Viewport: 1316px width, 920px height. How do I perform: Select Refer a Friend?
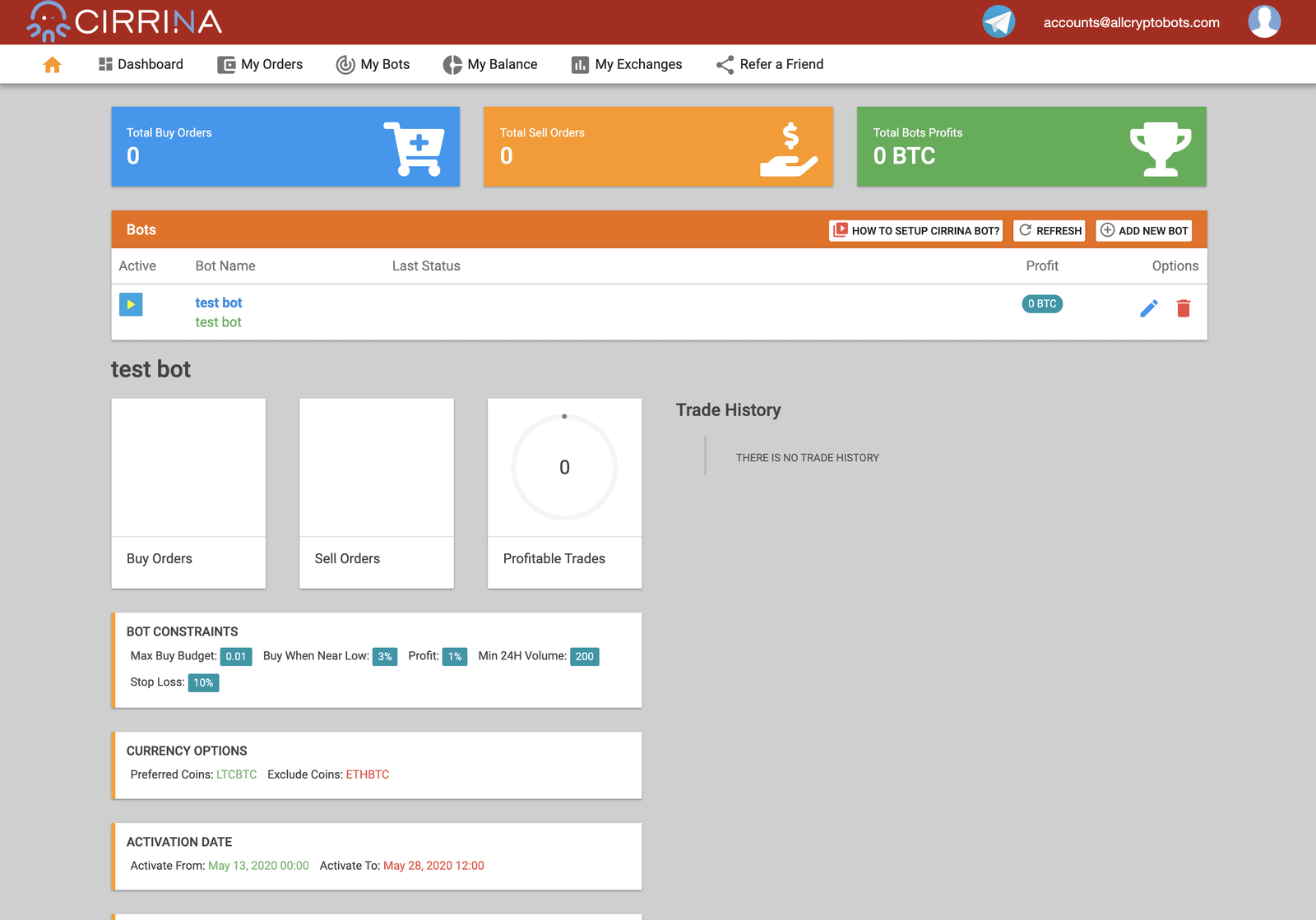tap(770, 64)
